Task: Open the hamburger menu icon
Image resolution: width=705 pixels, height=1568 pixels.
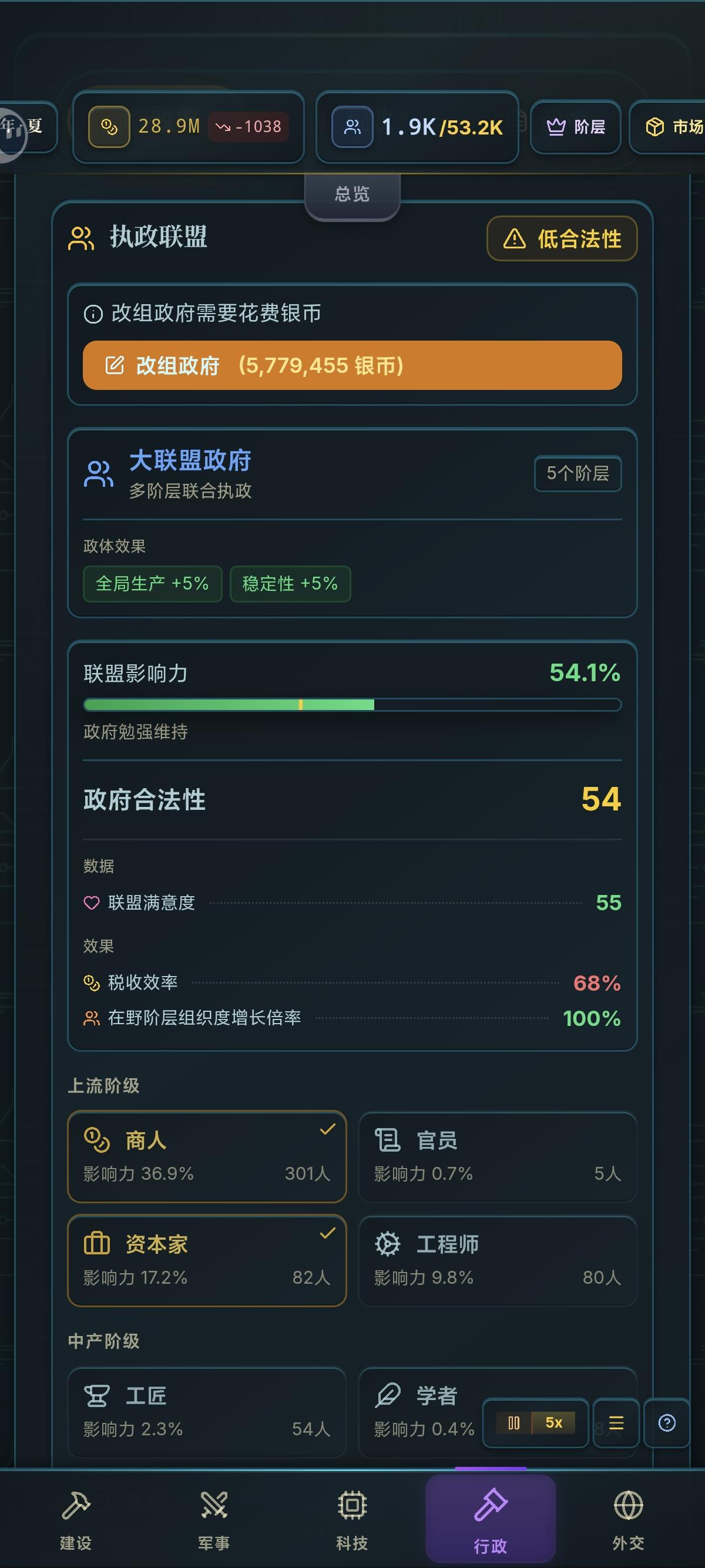Action: point(616,1422)
